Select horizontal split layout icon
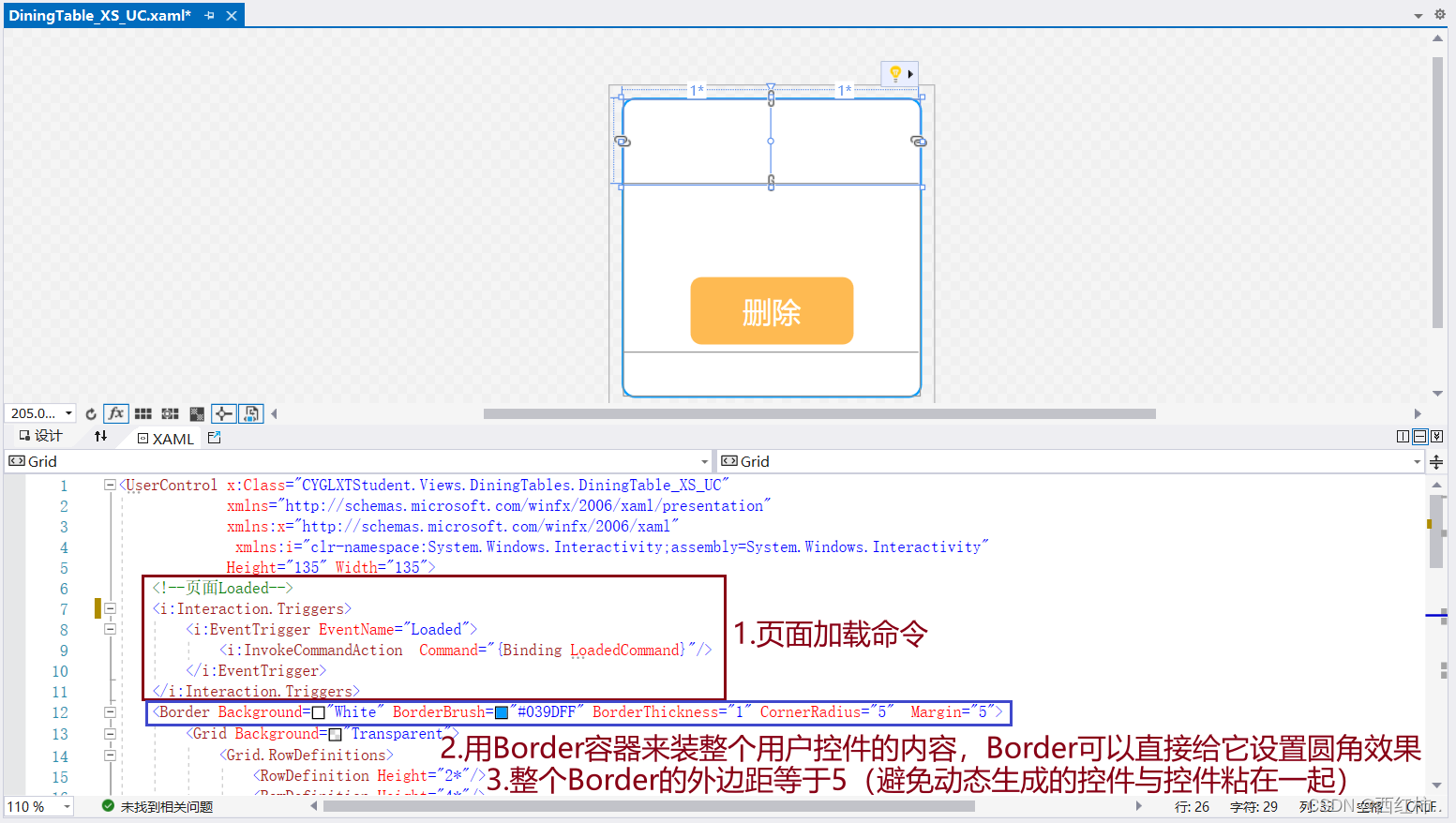The height and width of the screenshot is (823, 1456). click(x=1419, y=437)
